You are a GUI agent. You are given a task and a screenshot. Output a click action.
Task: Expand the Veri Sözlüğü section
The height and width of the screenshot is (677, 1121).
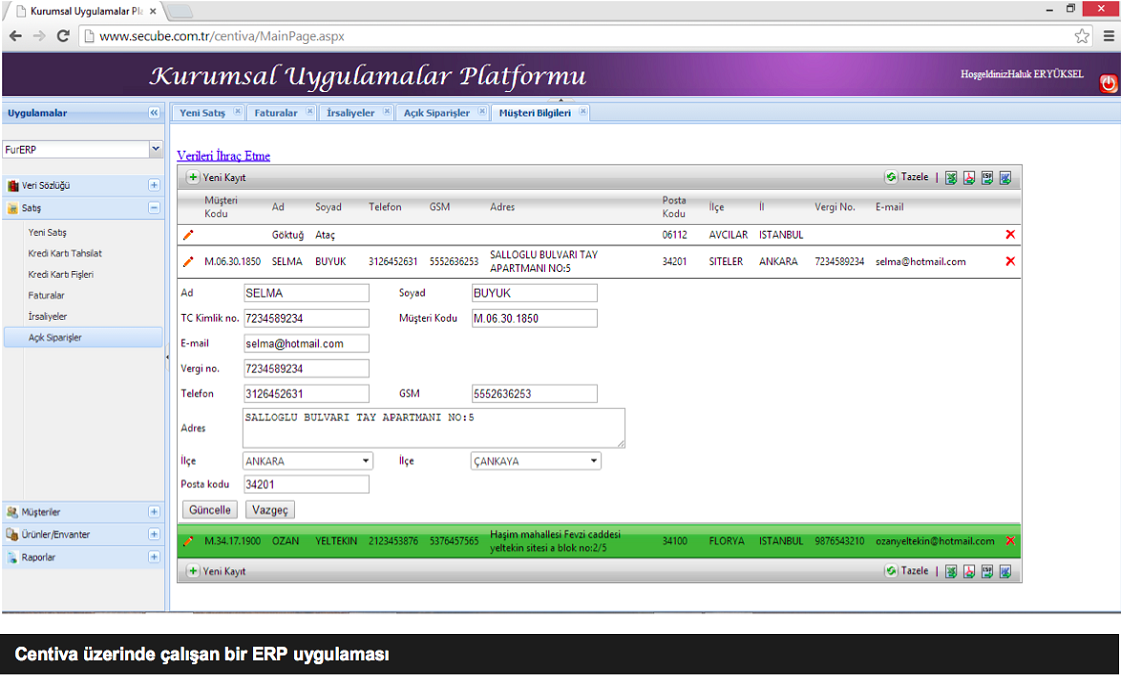pos(154,185)
